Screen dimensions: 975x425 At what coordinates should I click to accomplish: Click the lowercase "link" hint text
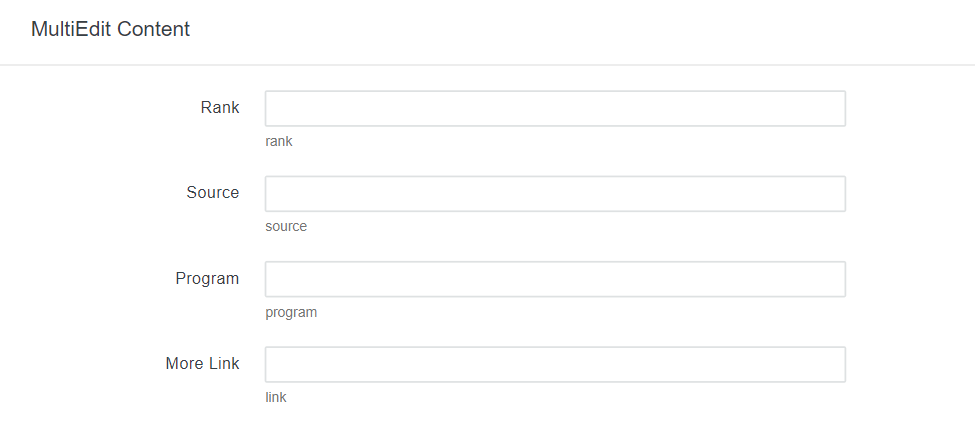pyautogui.click(x=276, y=397)
